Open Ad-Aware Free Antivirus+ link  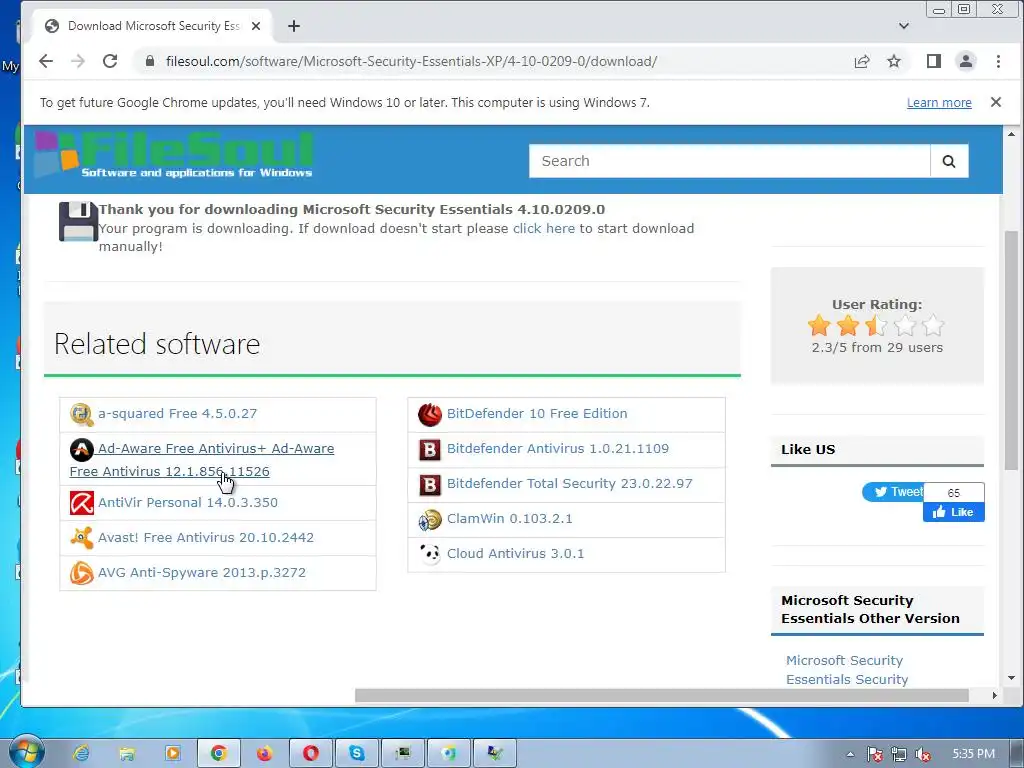tap(202, 460)
